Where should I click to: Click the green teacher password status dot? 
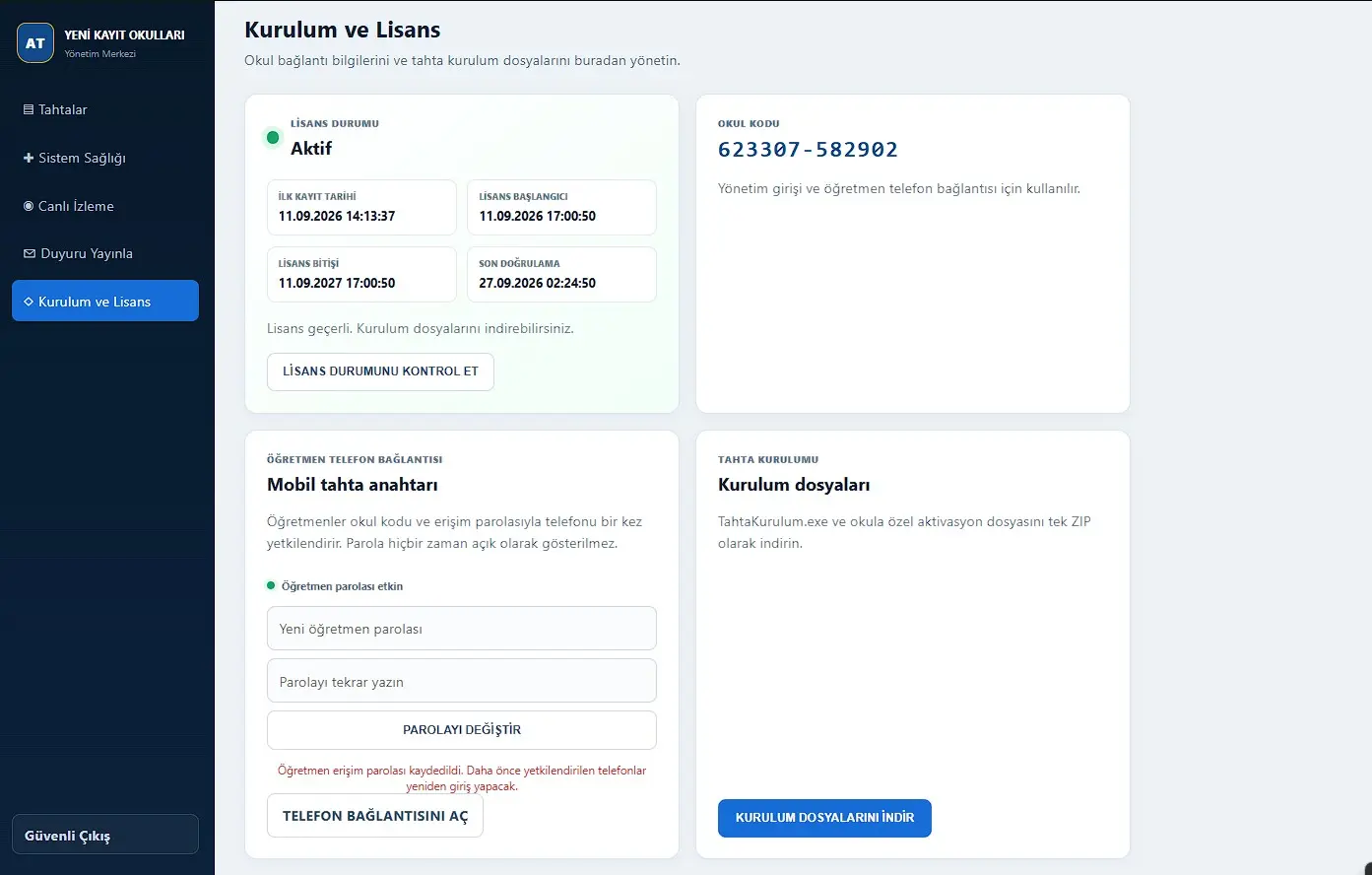(x=271, y=585)
